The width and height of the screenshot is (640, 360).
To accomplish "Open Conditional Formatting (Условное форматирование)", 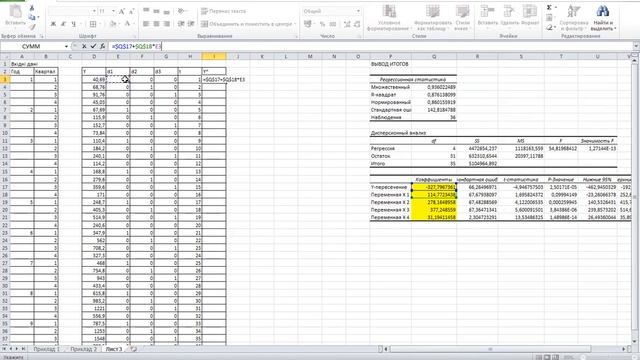I will coord(389,18).
